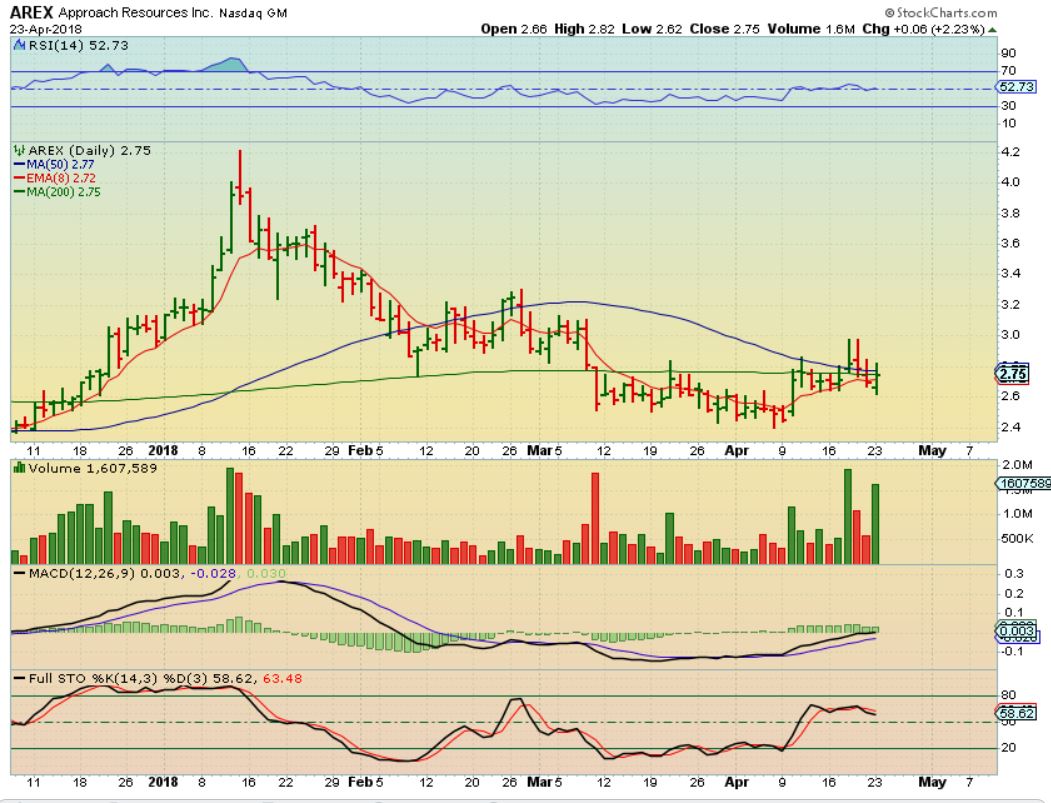This screenshot has width=1051, height=803.
Task: Click the EMA(8) 2.72 legend entry
Action: (61, 178)
